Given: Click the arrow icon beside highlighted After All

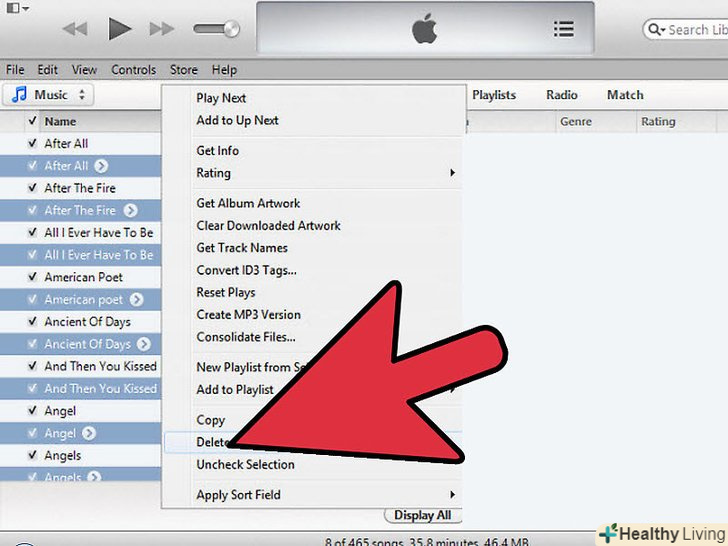Looking at the screenshot, I should click(101, 166).
